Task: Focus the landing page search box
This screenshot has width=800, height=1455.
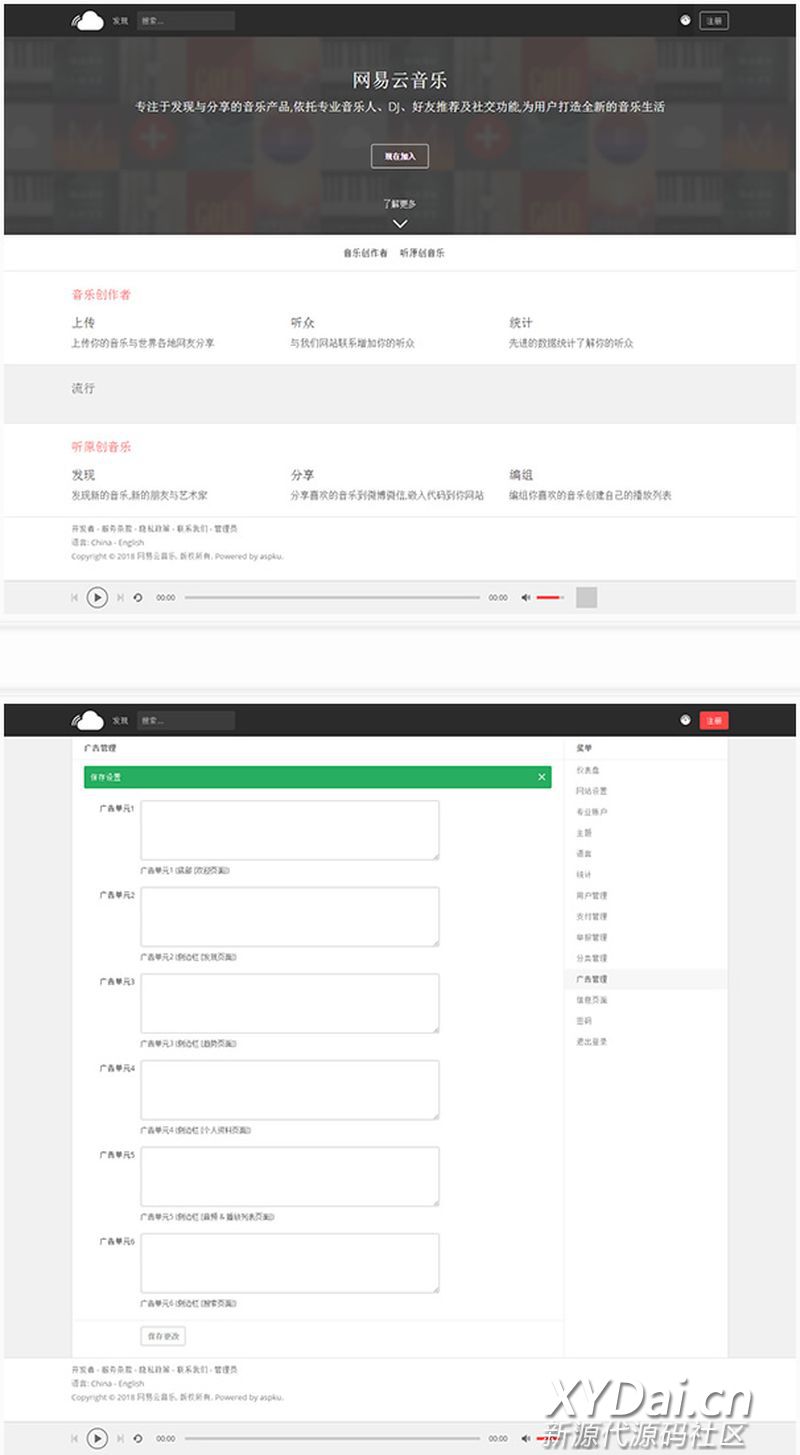Action: tap(186, 20)
